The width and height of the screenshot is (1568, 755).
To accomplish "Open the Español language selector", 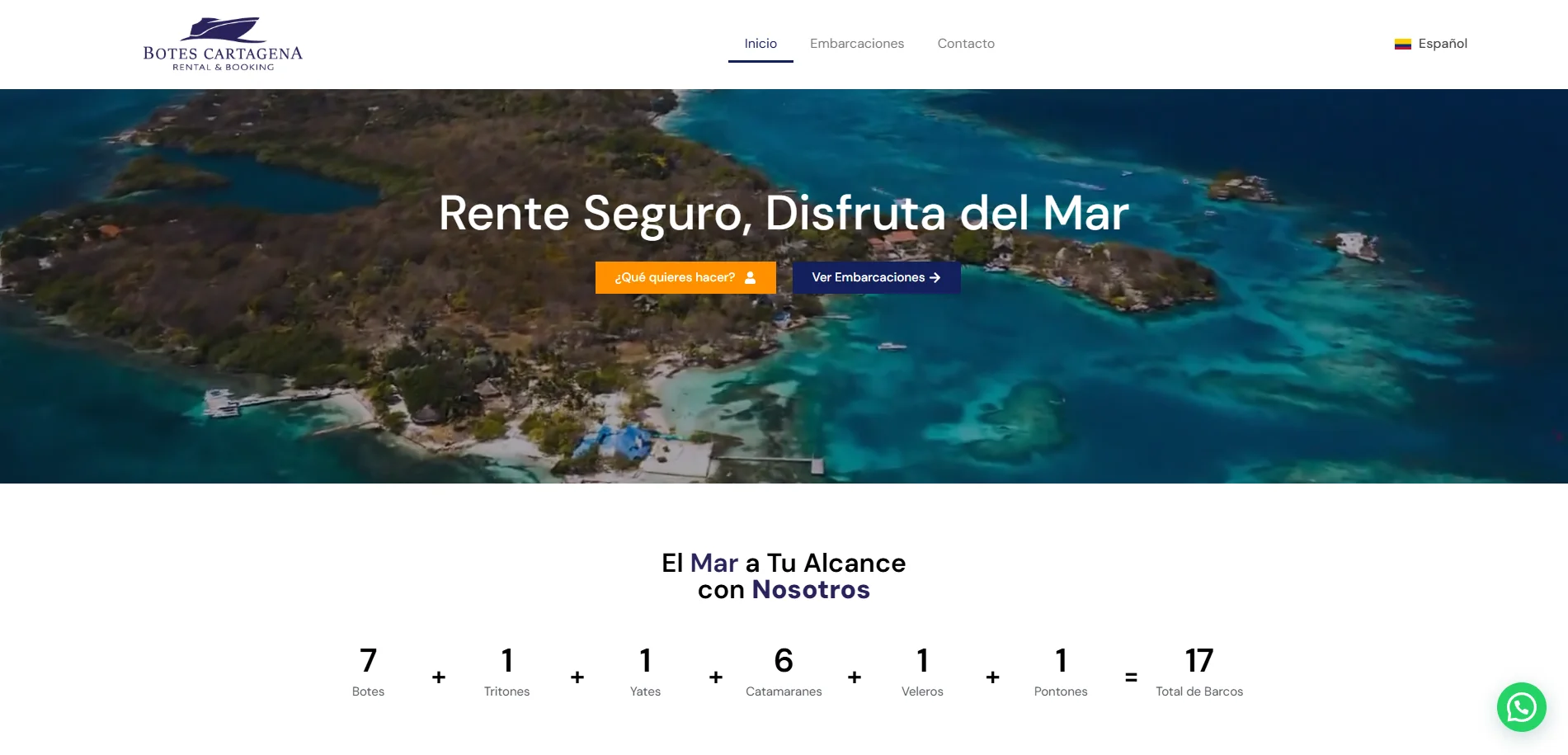I will [1431, 44].
